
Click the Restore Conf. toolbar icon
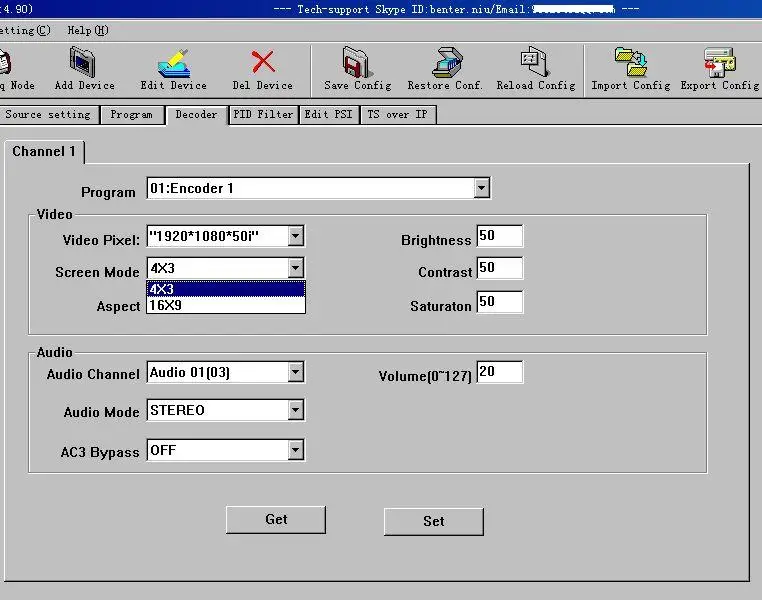(x=445, y=63)
